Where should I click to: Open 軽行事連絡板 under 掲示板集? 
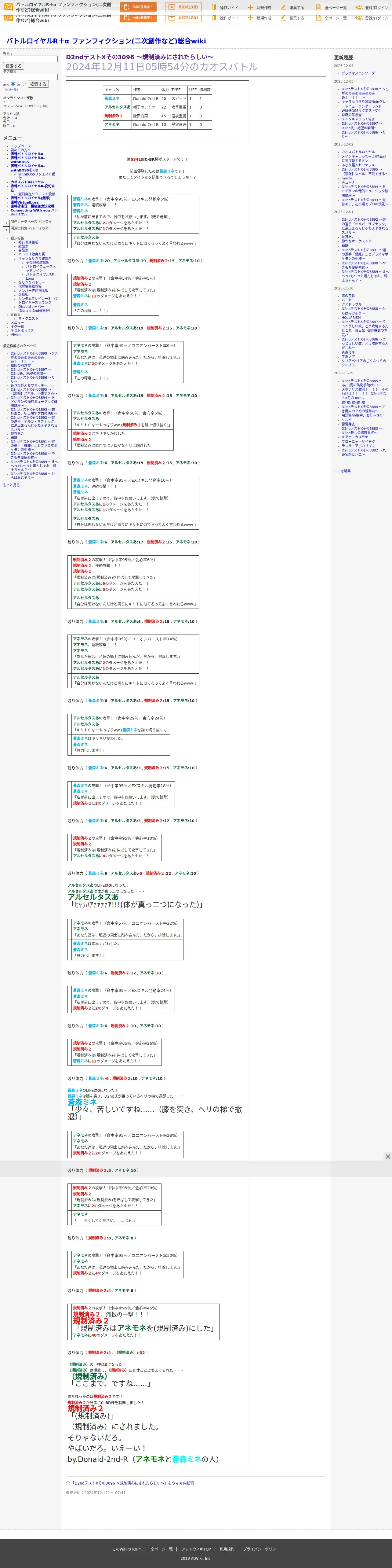(28, 242)
